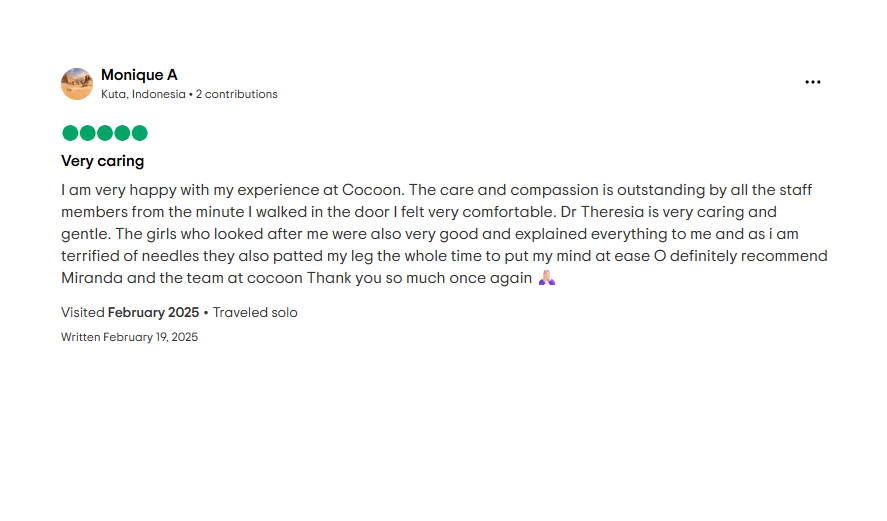
Task: Click the review sentence starting "I am very happy"
Action: pyautogui.click(x=233, y=190)
